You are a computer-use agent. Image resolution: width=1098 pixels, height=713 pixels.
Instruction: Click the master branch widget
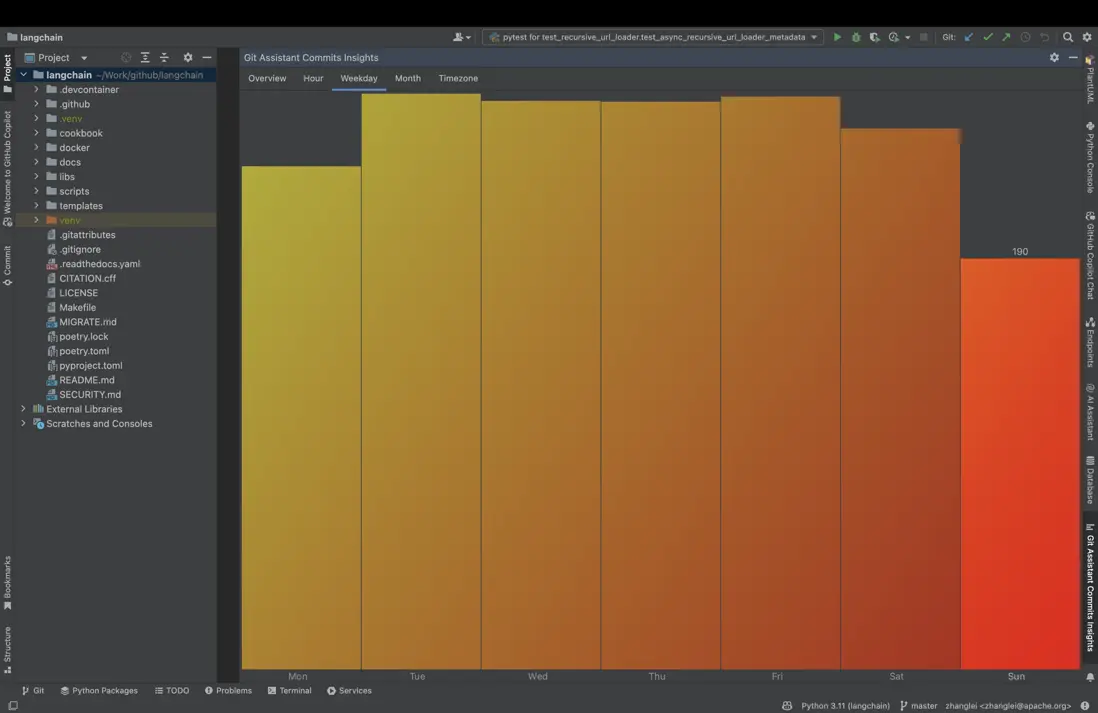(x=918, y=706)
